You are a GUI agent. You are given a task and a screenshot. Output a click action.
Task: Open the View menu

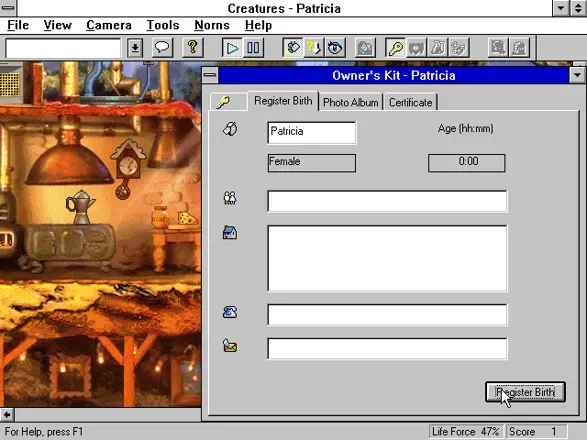click(x=57, y=25)
